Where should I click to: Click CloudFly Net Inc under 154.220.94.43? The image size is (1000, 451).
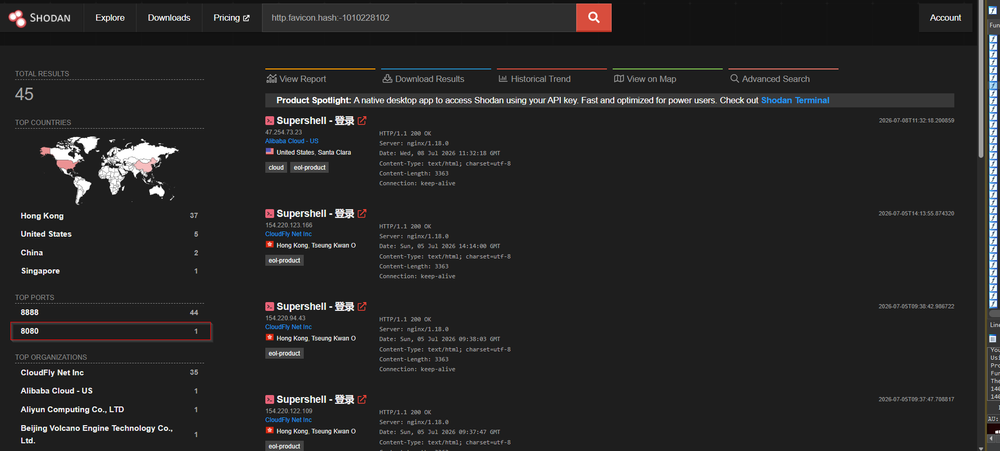pos(288,327)
